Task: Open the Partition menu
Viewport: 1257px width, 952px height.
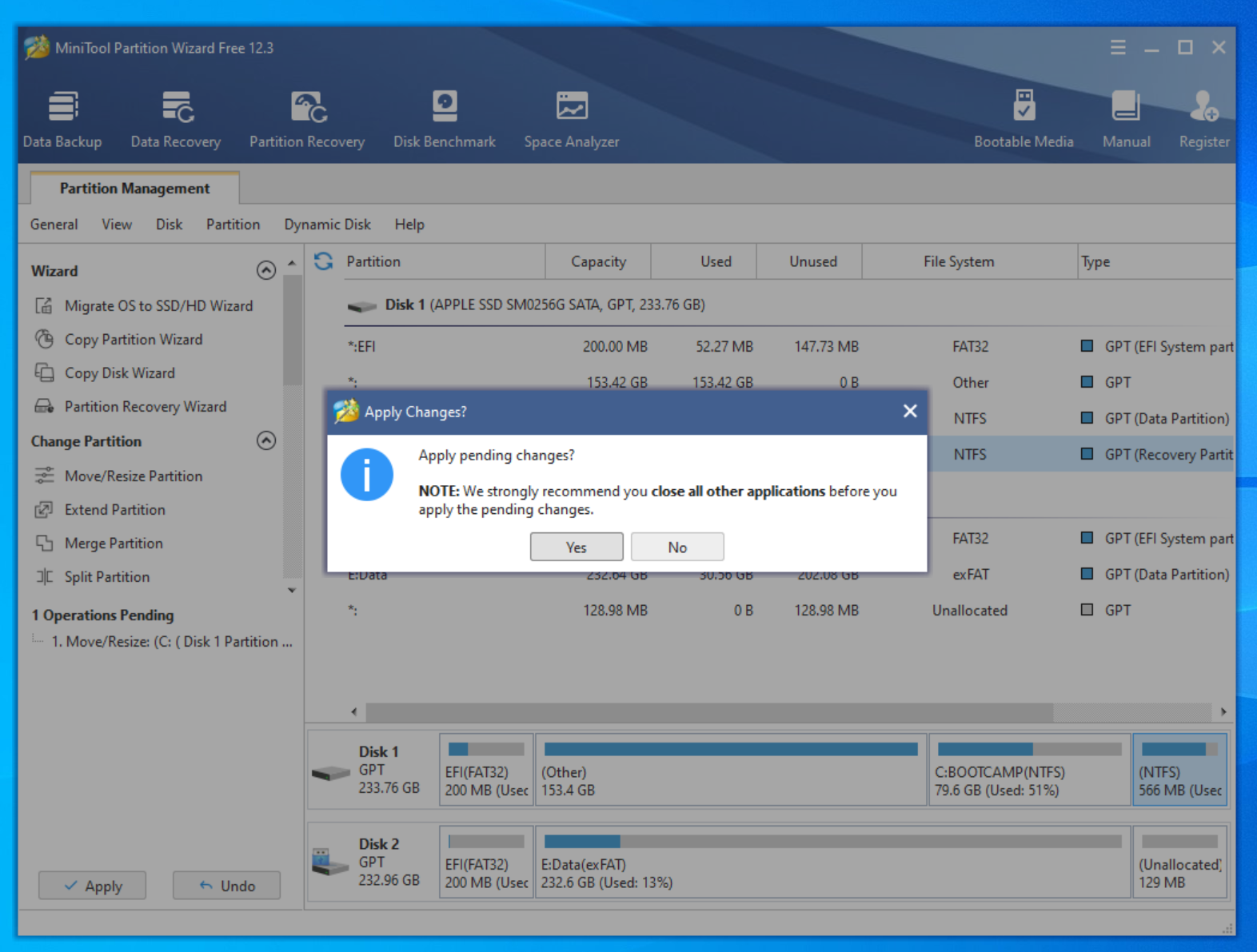Action: (x=233, y=225)
